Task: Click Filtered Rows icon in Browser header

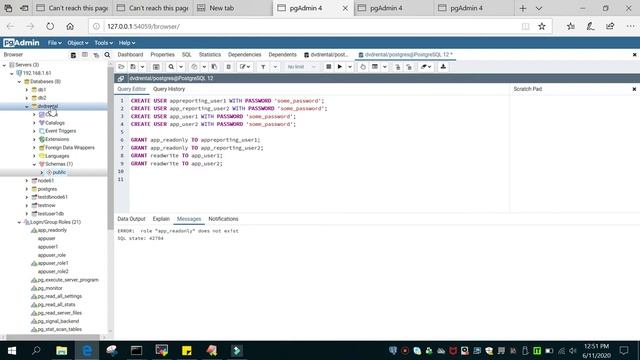Action: tap(96, 55)
